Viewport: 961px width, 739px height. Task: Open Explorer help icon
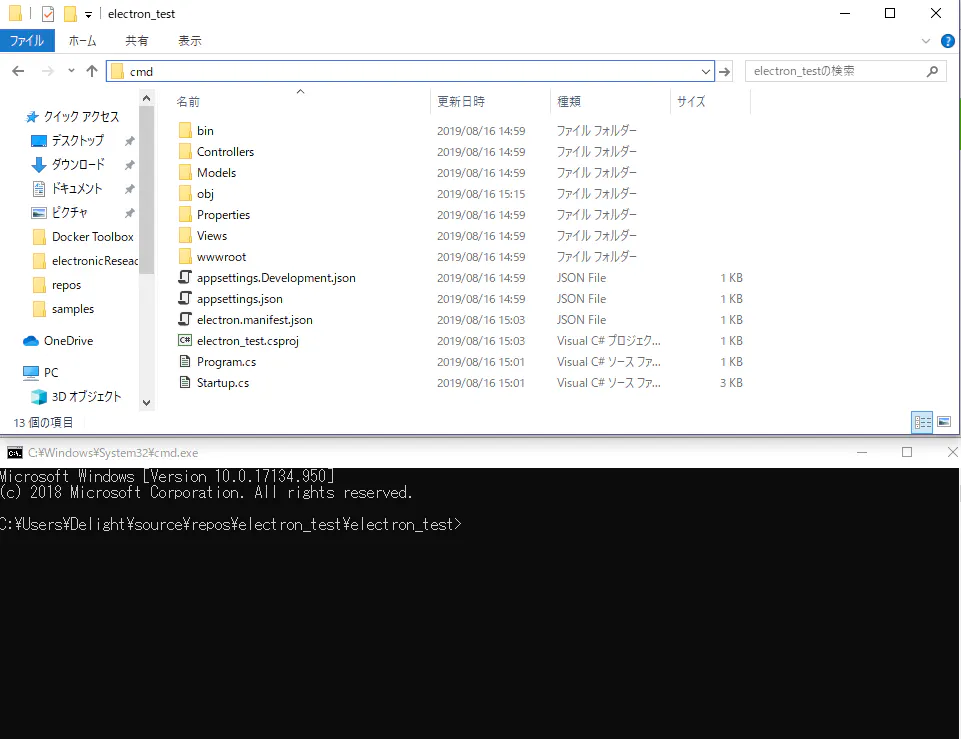(948, 41)
